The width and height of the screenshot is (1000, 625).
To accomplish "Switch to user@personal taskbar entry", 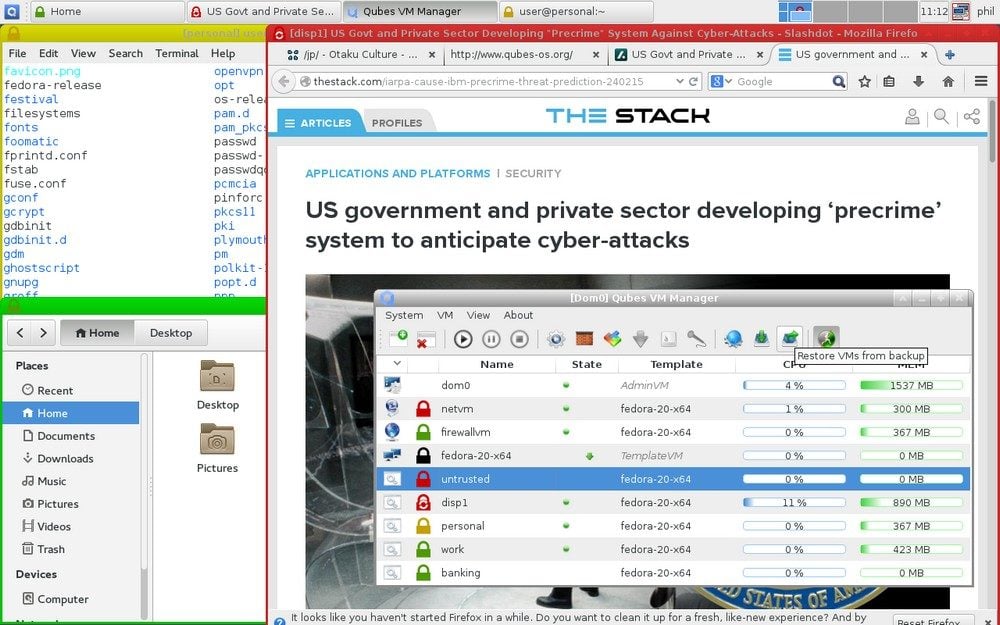I will click(577, 11).
